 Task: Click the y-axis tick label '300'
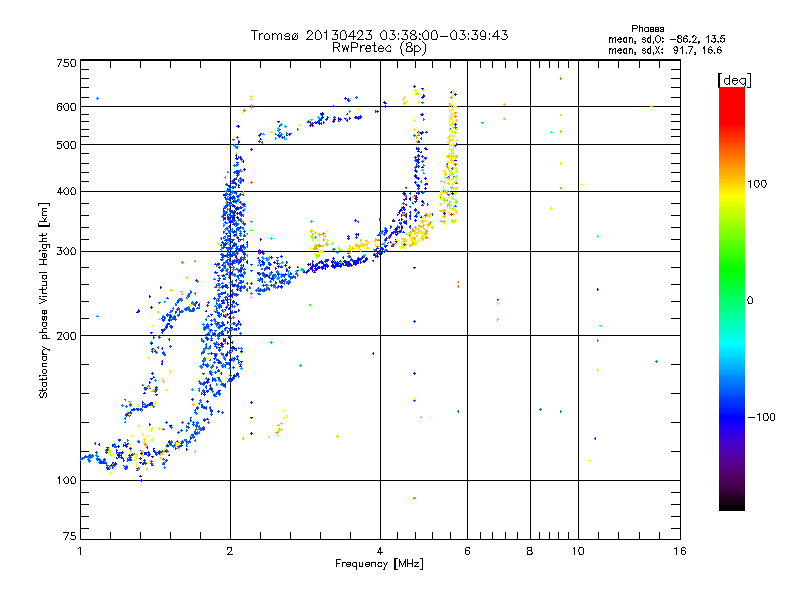(x=66, y=252)
